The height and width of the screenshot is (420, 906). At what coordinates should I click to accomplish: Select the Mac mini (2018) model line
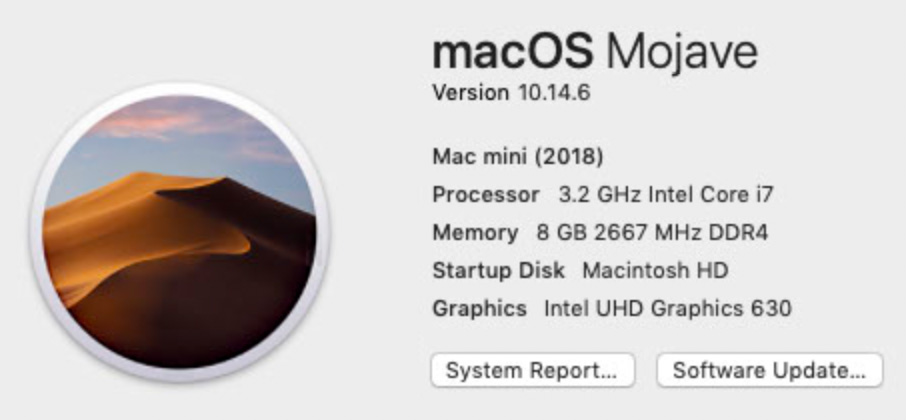click(x=518, y=157)
